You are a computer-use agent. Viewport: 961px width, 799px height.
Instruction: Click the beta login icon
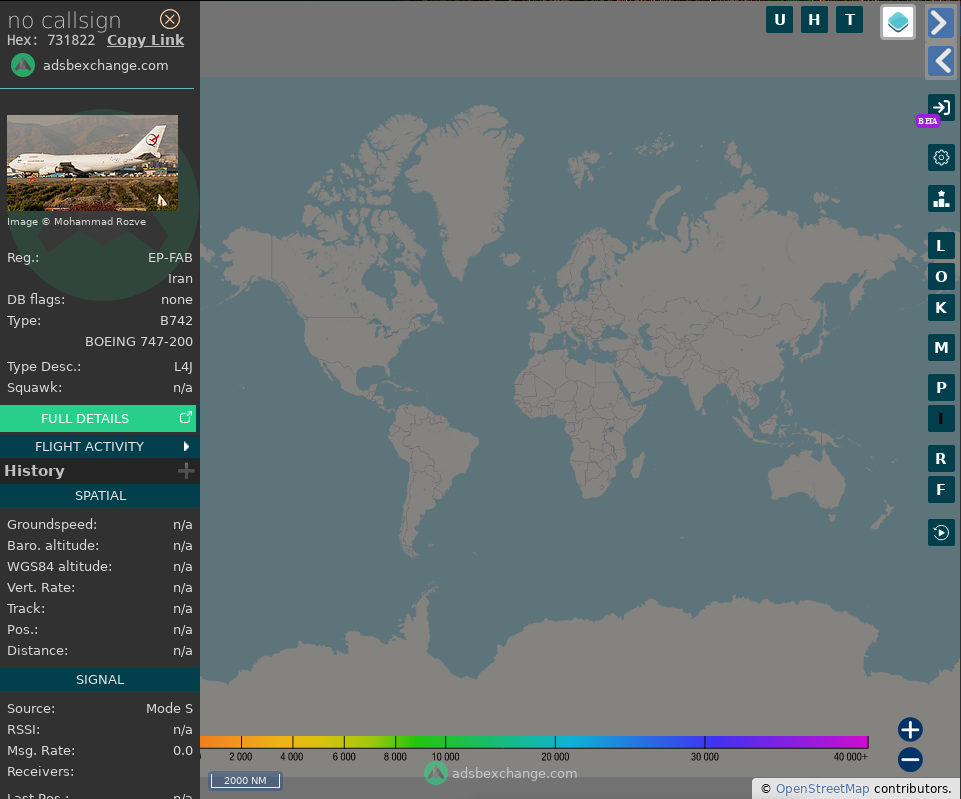pos(941,108)
